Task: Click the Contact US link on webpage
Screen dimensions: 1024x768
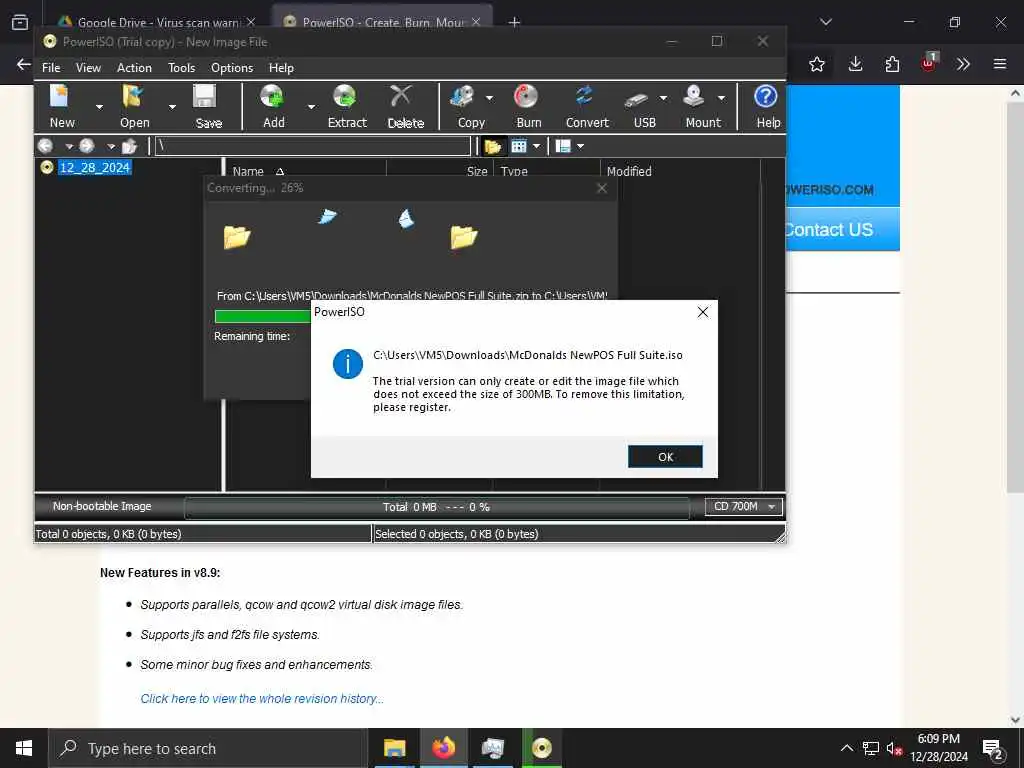Action: pyautogui.click(x=828, y=230)
